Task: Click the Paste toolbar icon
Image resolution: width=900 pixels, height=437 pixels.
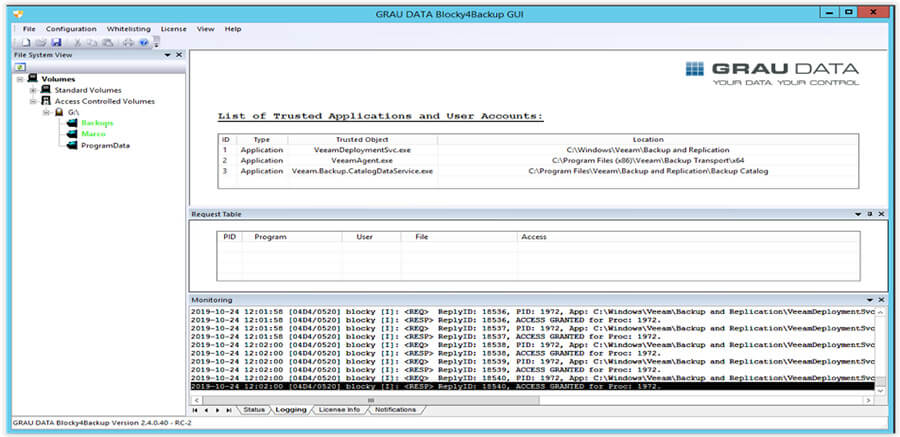Action: coord(108,42)
